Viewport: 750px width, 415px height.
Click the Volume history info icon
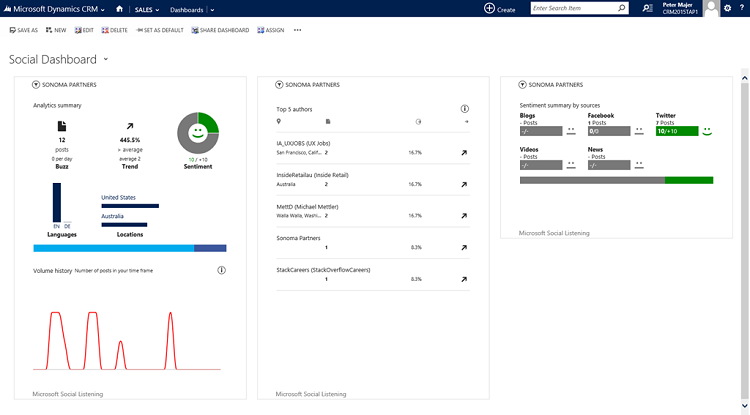pyautogui.click(x=221, y=270)
